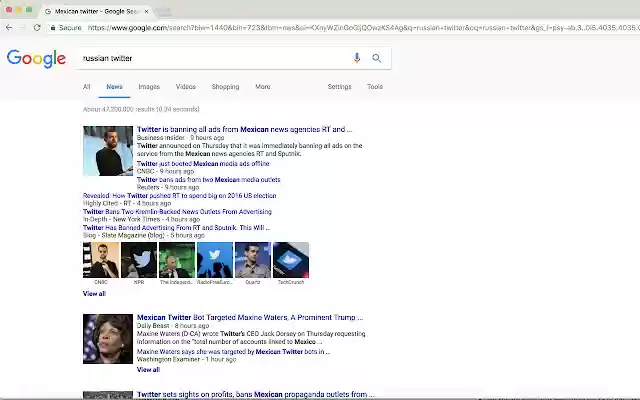Screen dimensions: 640x400
Task: Click the Jack Dorsey article thumbnail
Action: [108, 151]
